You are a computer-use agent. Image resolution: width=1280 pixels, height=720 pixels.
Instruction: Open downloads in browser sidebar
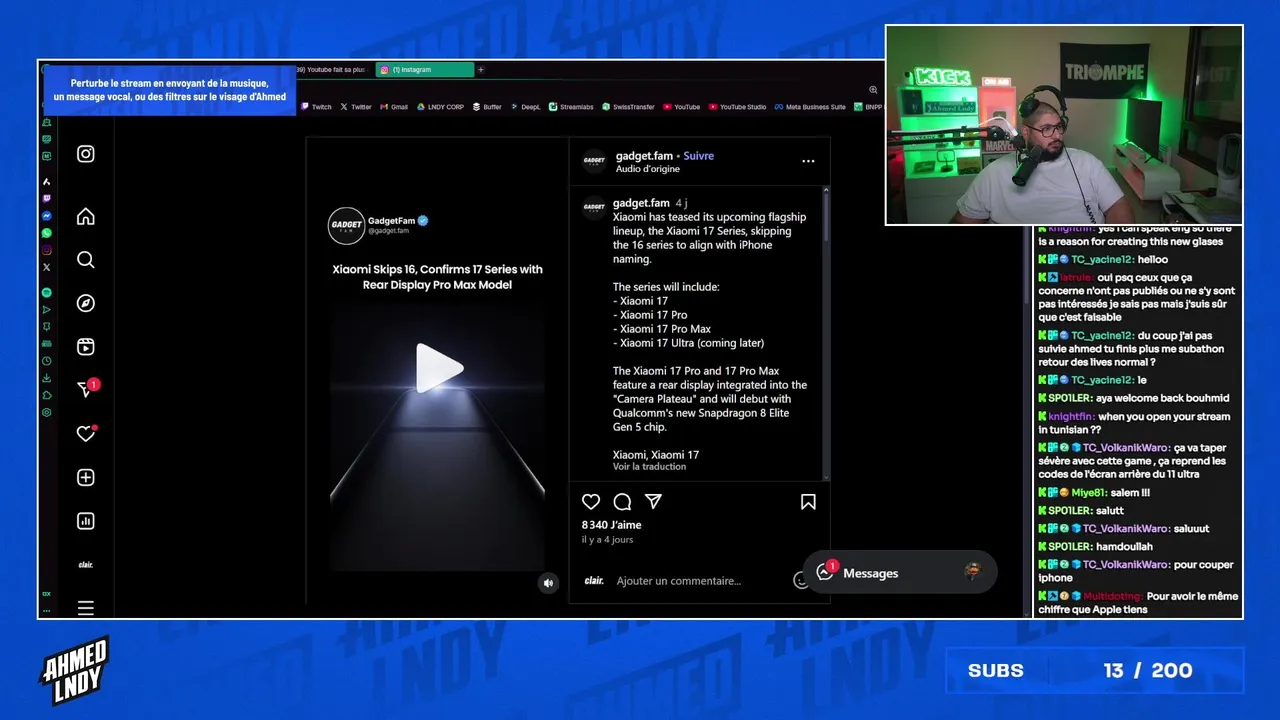[x=46, y=378]
